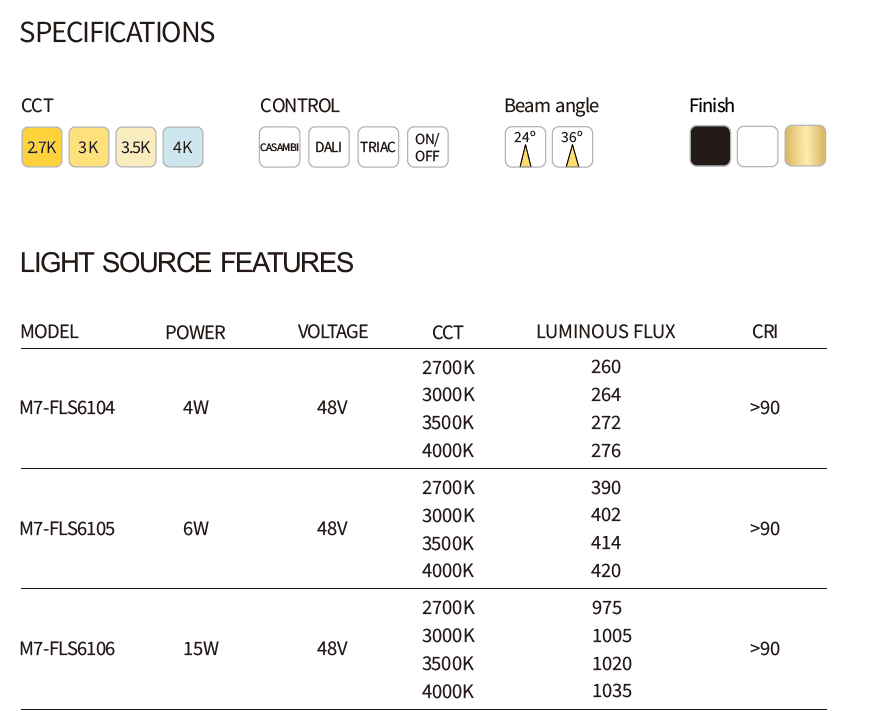Pick the 3.5K CCT chip
Screen dimensions: 883x725
pos(136,147)
